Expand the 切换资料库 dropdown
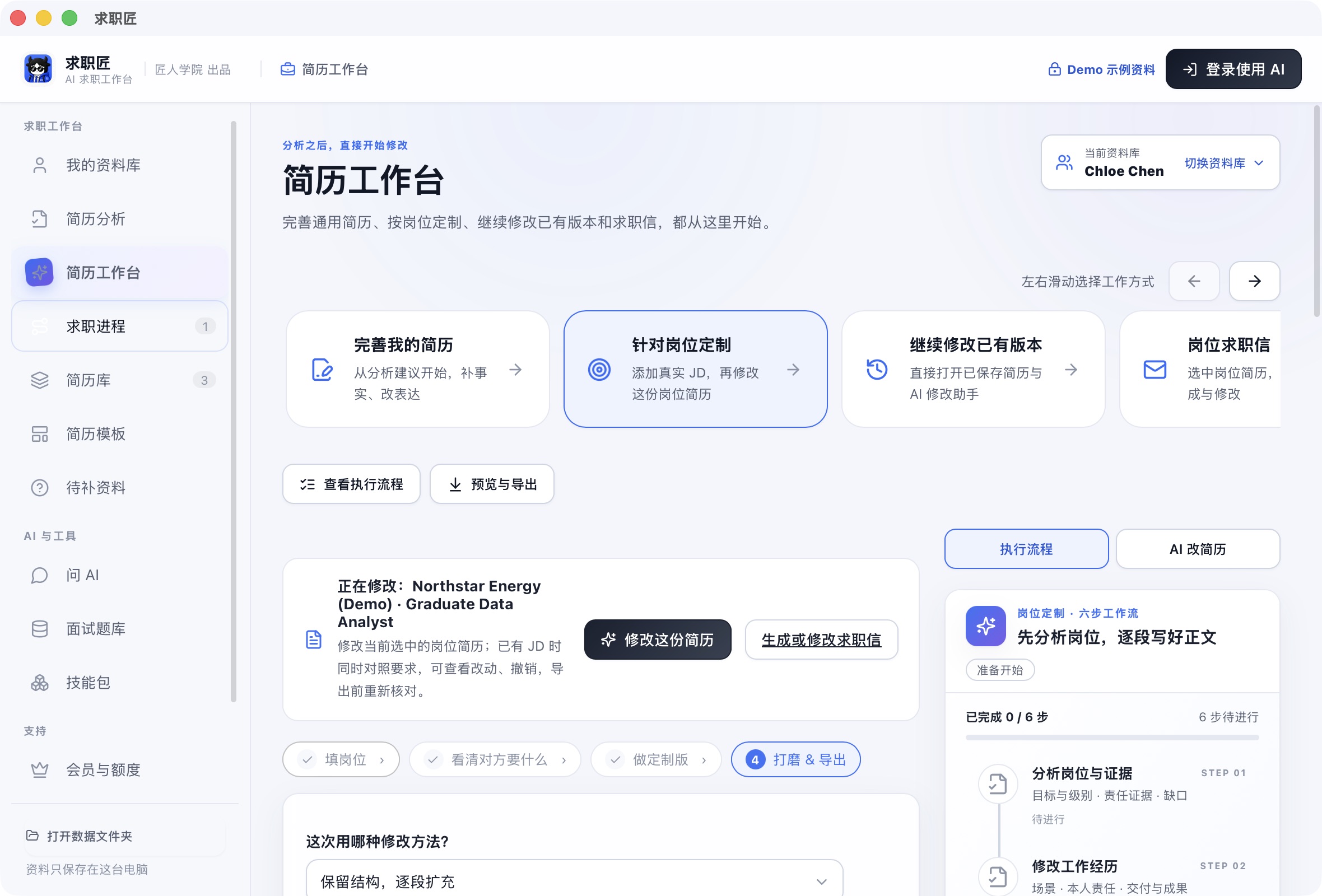 (x=1224, y=163)
